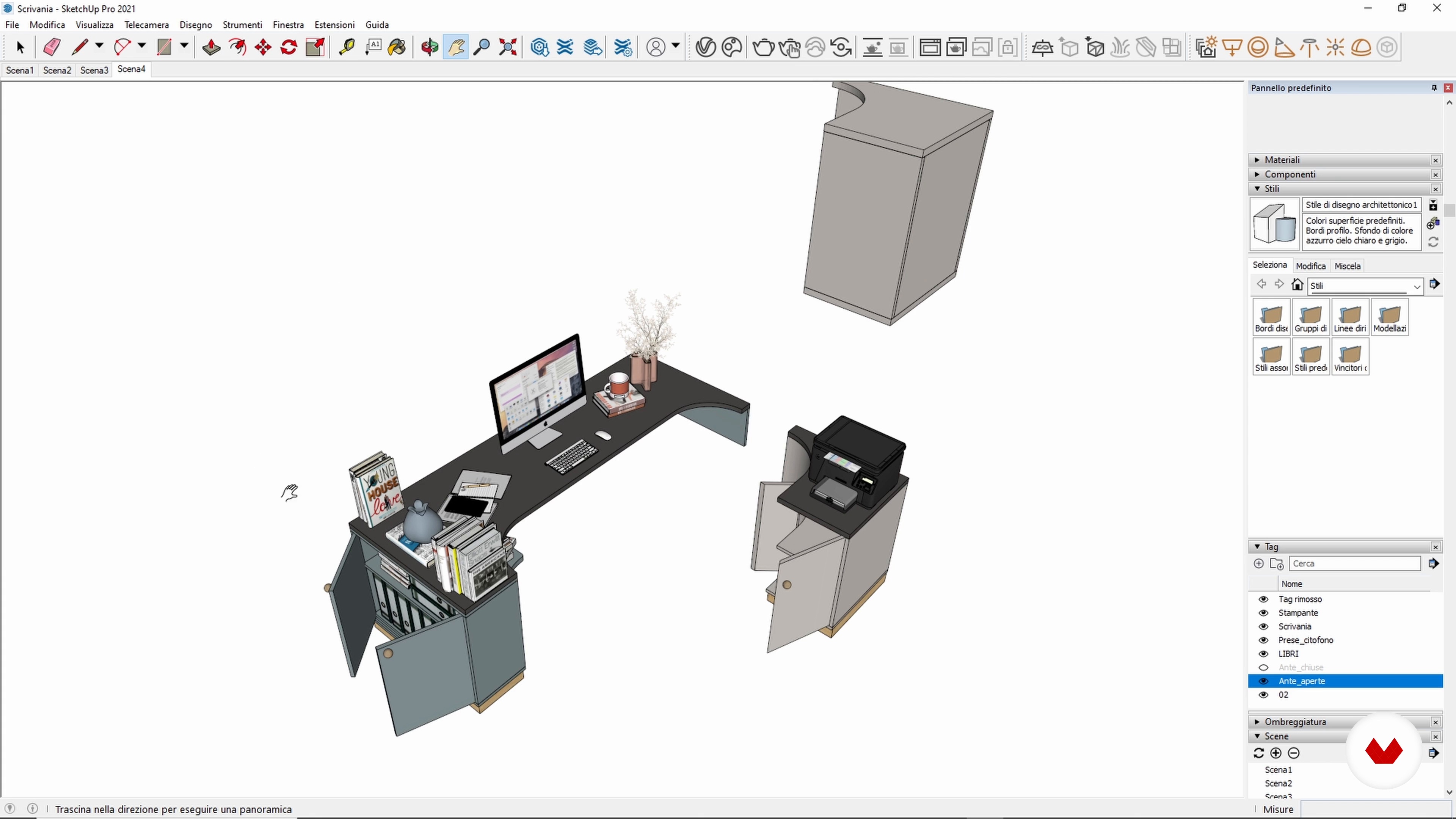Show the Ante_chiuse tag
The width and height of the screenshot is (1456, 819).
[x=1263, y=667]
